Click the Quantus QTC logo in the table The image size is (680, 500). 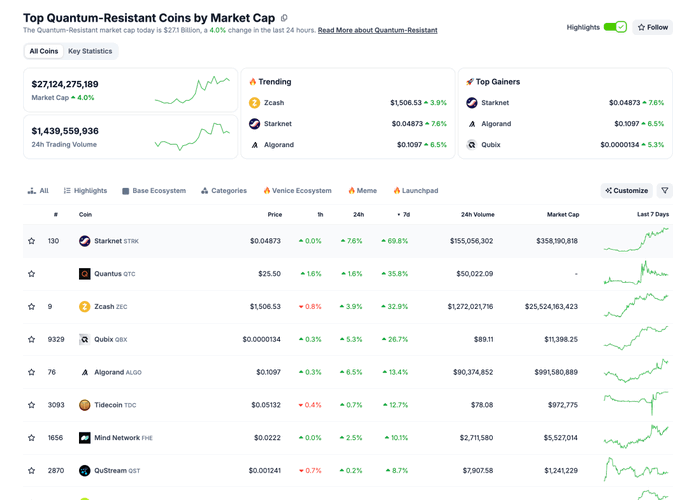point(85,274)
